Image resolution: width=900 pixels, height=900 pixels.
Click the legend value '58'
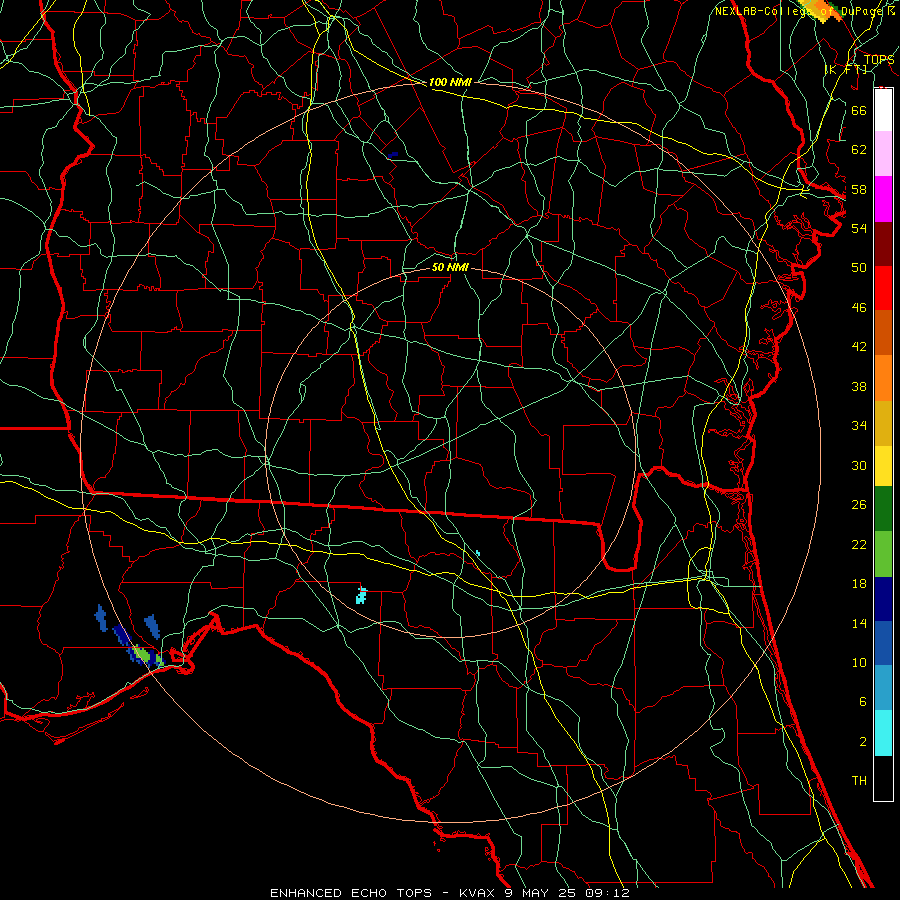[x=859, y=189]
